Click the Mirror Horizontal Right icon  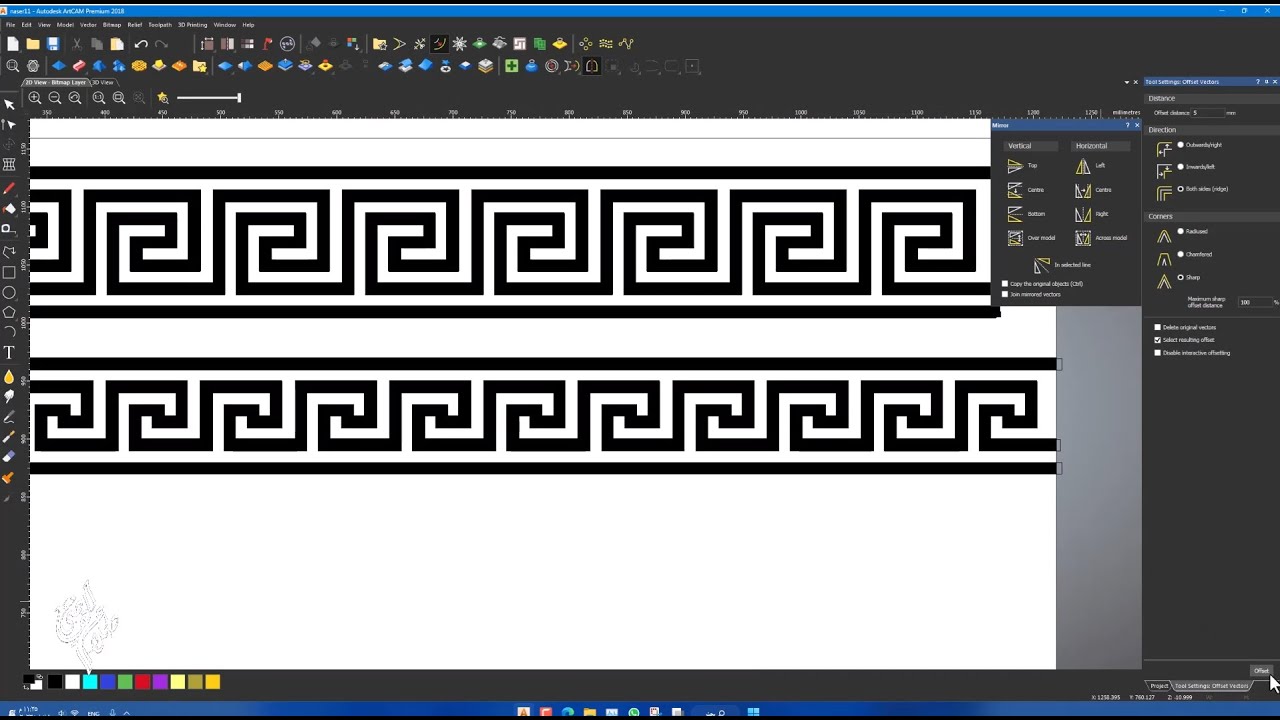click(x=1083, y=214)
